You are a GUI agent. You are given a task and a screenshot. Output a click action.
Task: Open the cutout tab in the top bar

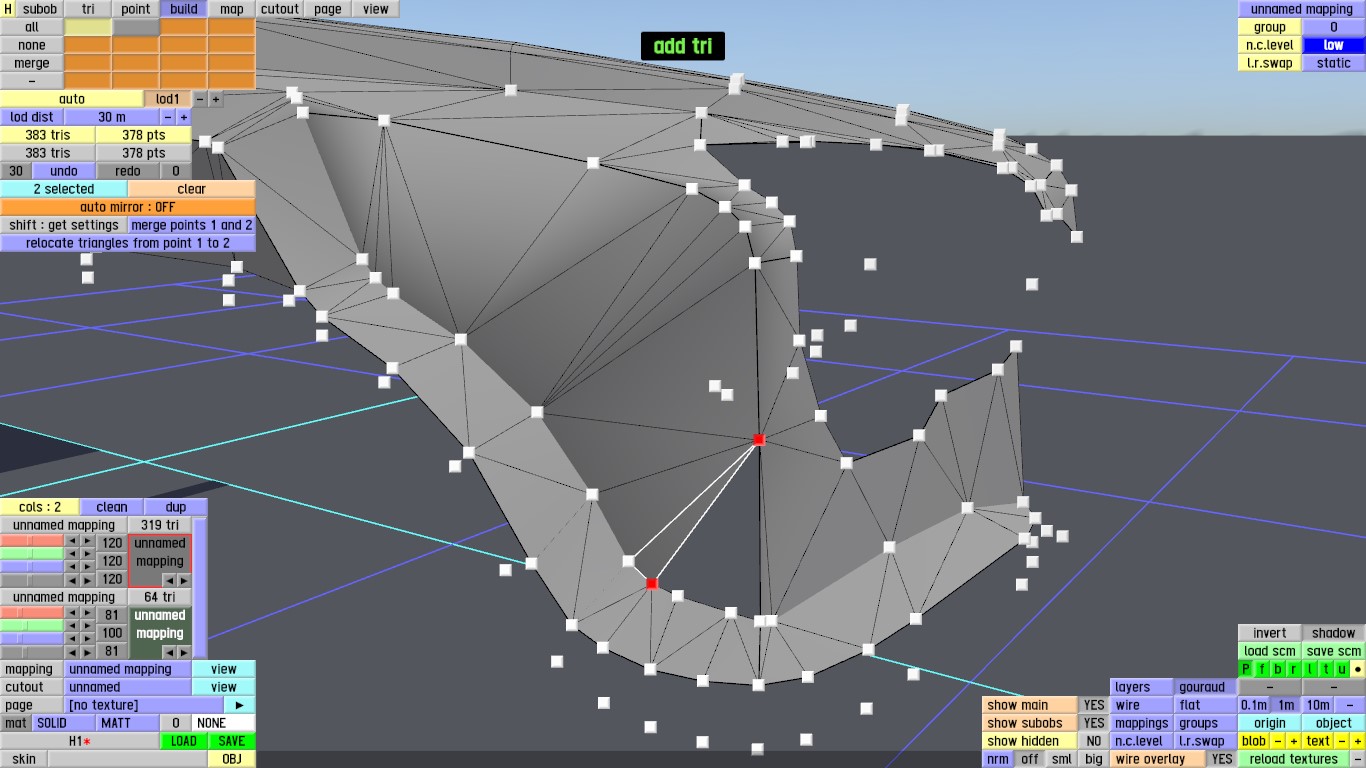coord(280,9)
